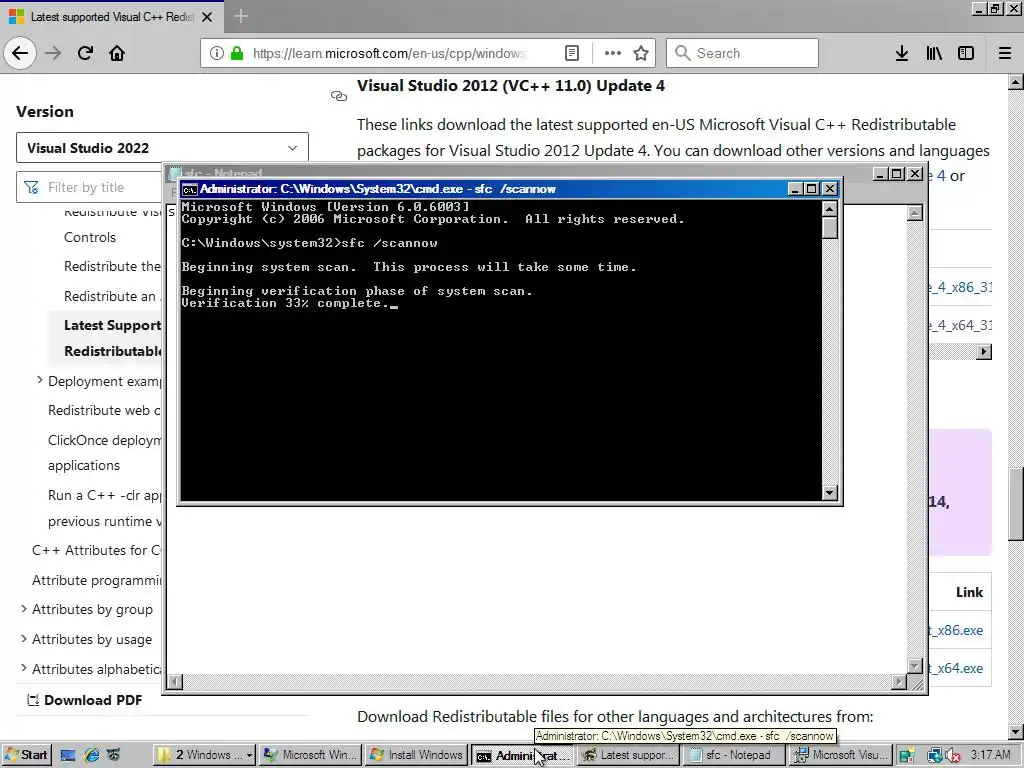Click the taskbar clock showing 3:17 AM
This screenshot has height=768, width=1024.
click(x=990, y=756)
